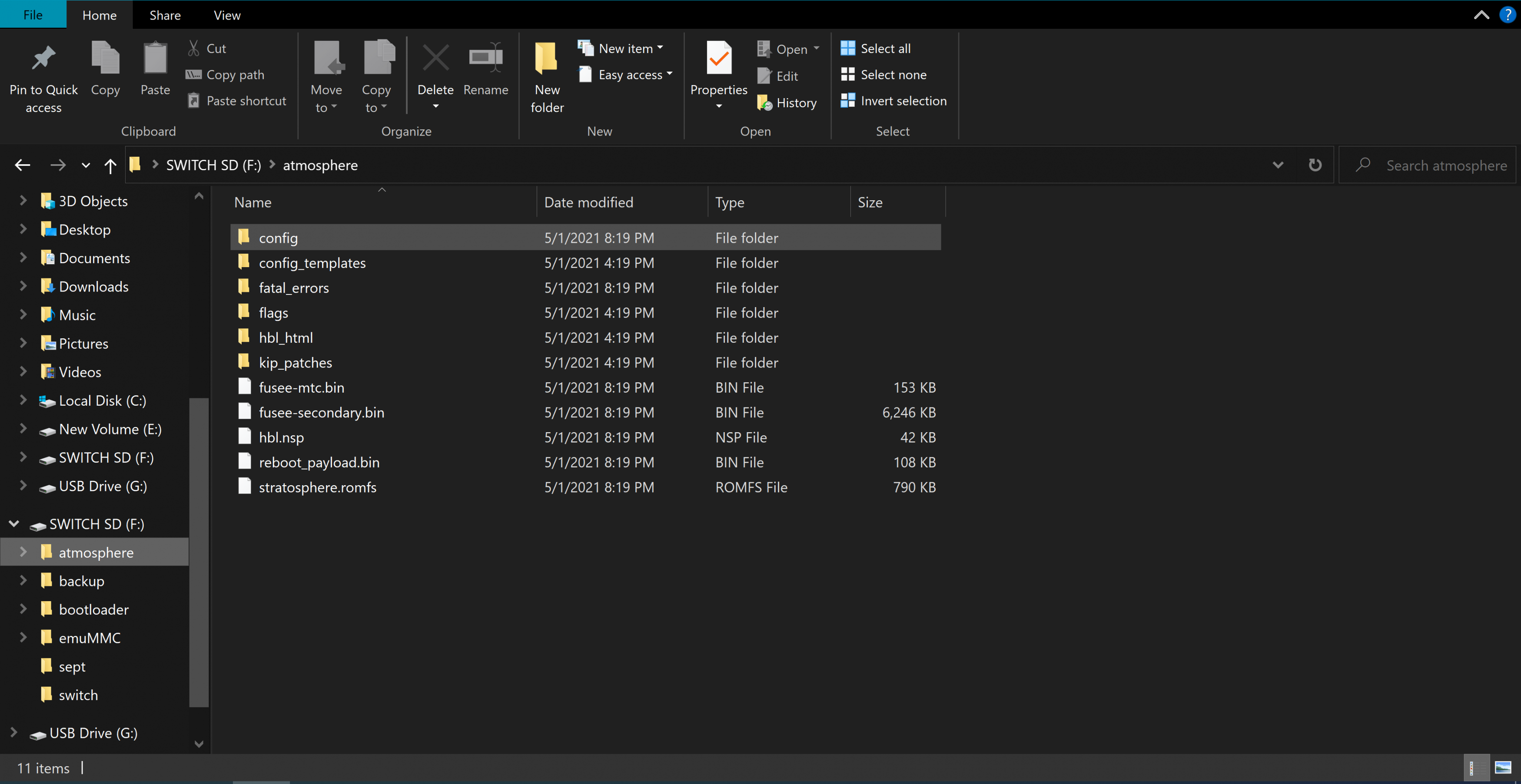1521x784 pixels.
Task: Expand the atmosphere folder in tree
Action: pyautogui.click(x=23, y=552)
